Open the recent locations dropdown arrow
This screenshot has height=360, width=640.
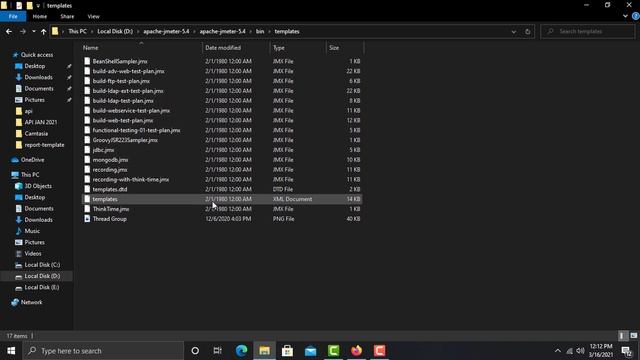(x=34, y=31)
